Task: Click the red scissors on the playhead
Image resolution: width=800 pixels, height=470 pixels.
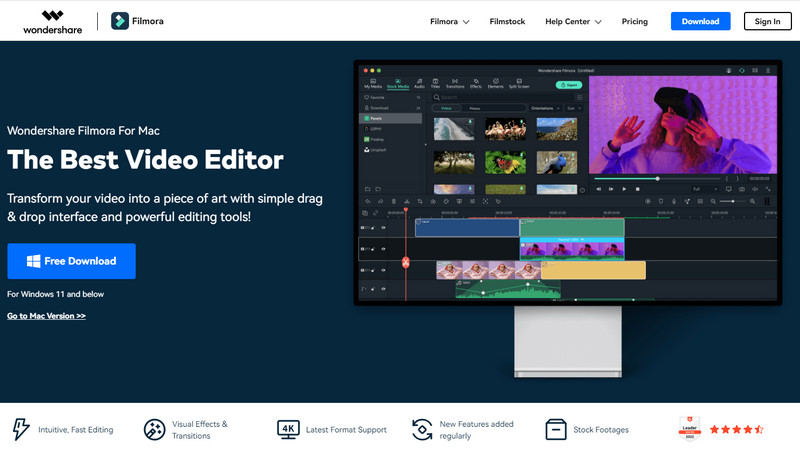Action: click(x=406, y=262)
